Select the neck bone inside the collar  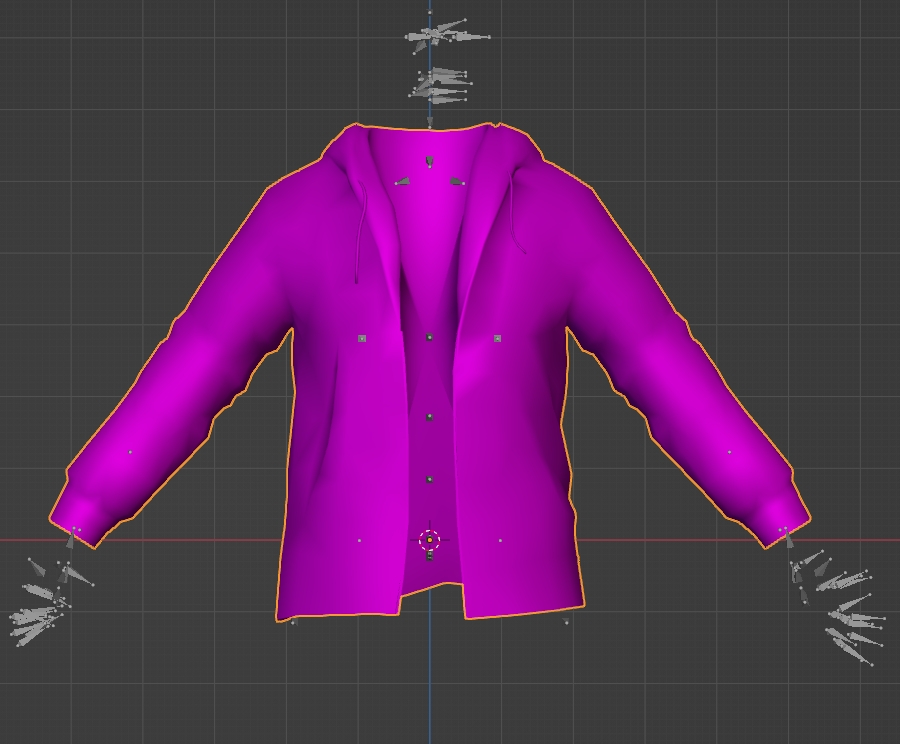coord(429,161)
